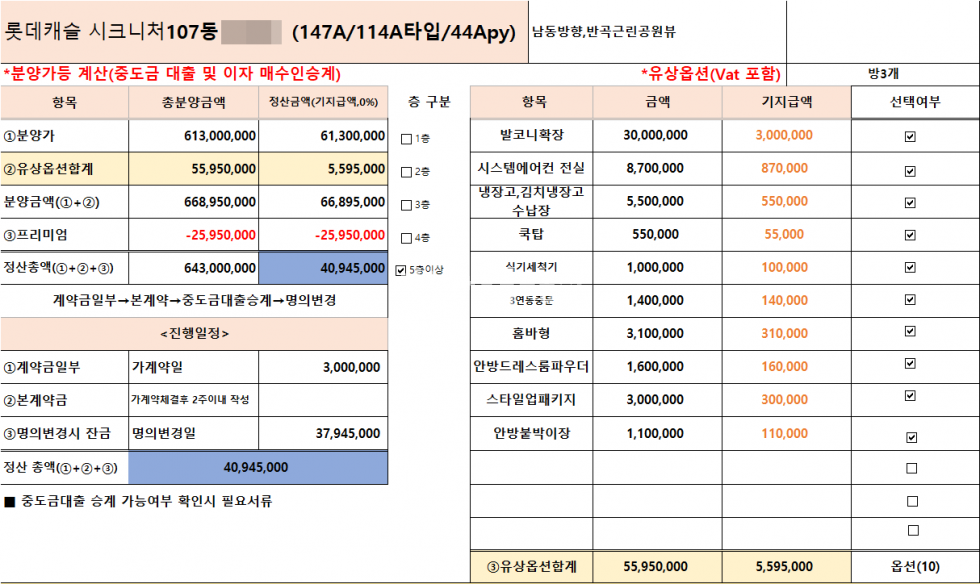
Task: Select the ②유상옵션합계 row label
Action: (64, 169)
